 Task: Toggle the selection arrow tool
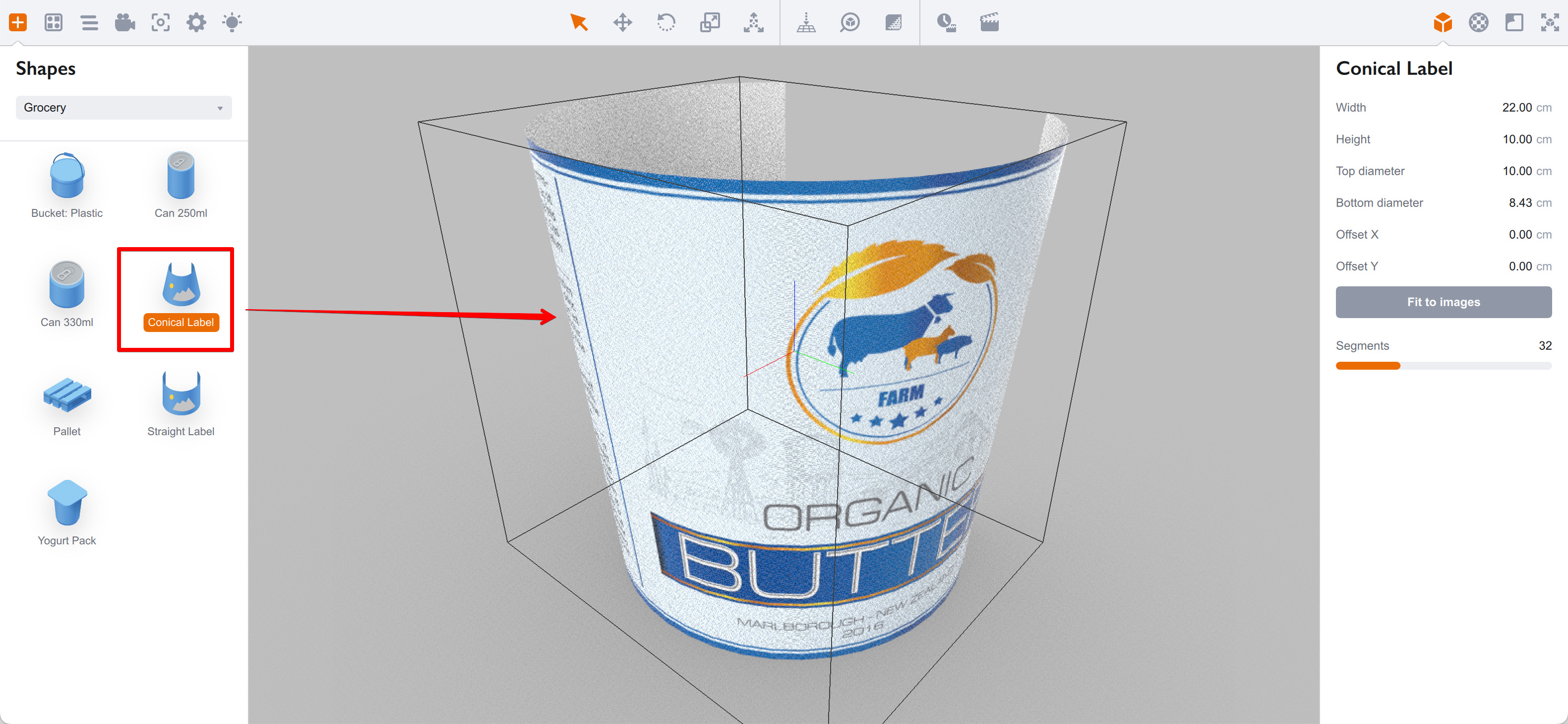click(580, 22)
